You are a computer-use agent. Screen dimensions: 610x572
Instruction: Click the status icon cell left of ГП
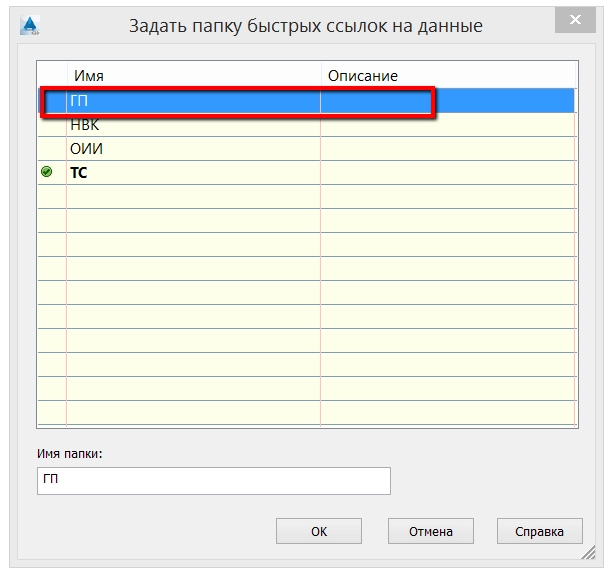(x=52, y=102)
